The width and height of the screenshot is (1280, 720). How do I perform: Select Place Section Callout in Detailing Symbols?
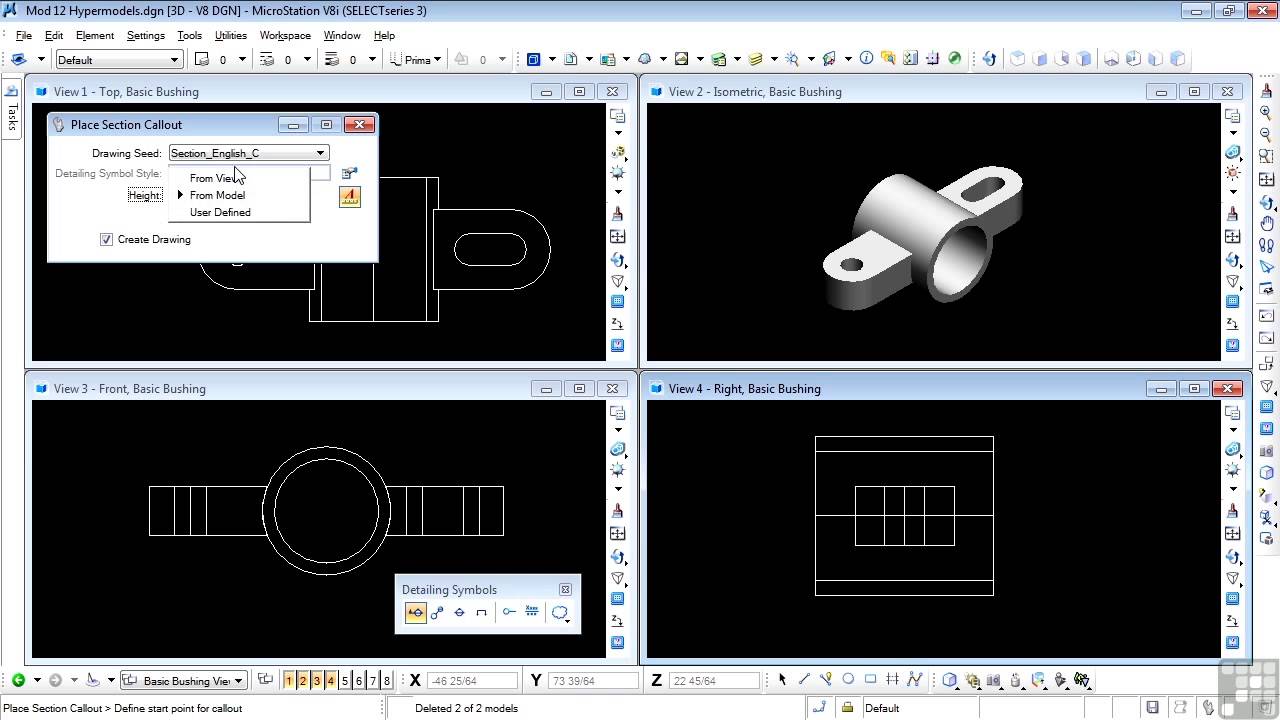point(415,612)
